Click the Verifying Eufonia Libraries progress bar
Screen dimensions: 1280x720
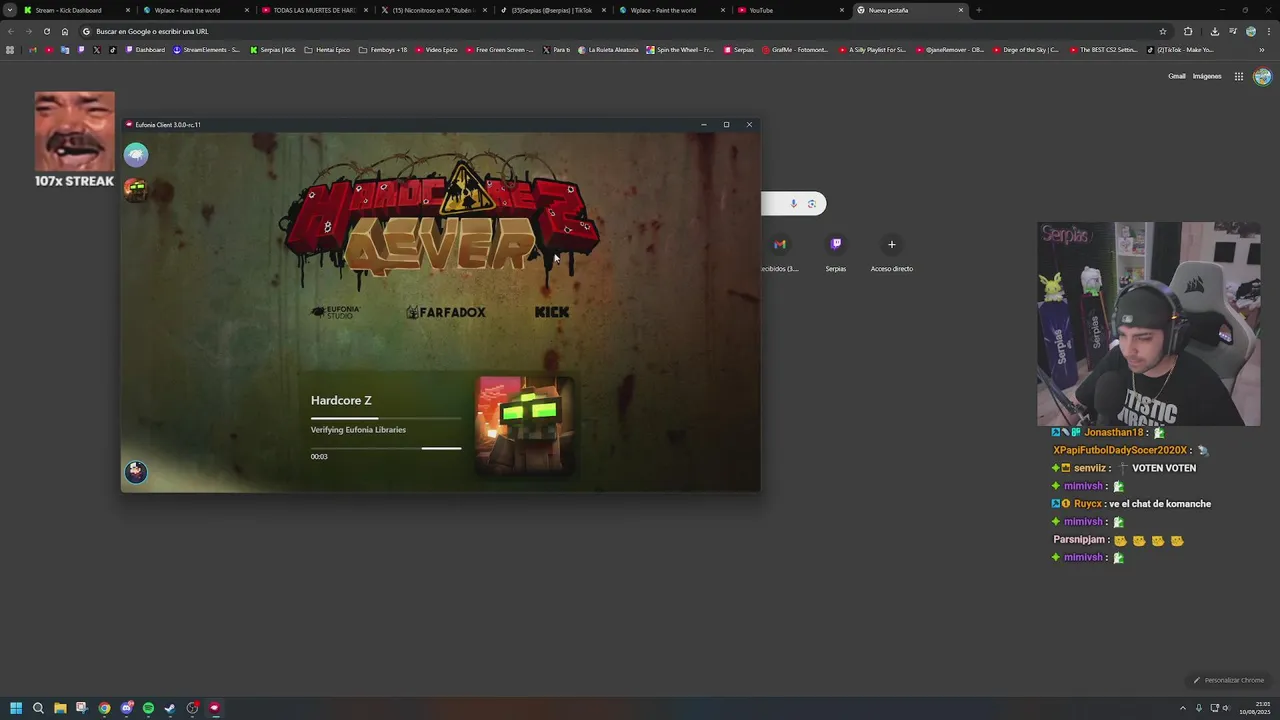point(386,448)
